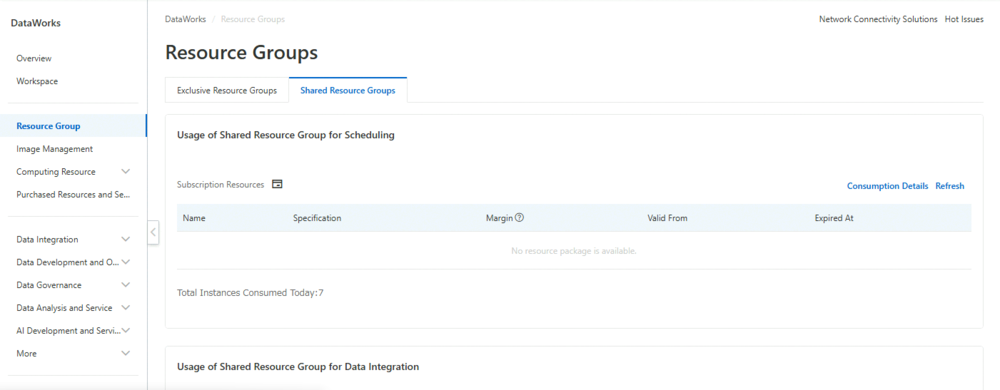Select Resource Group in the sidebar
This screenshot has height=390, width=1000.
click(48, 126)
